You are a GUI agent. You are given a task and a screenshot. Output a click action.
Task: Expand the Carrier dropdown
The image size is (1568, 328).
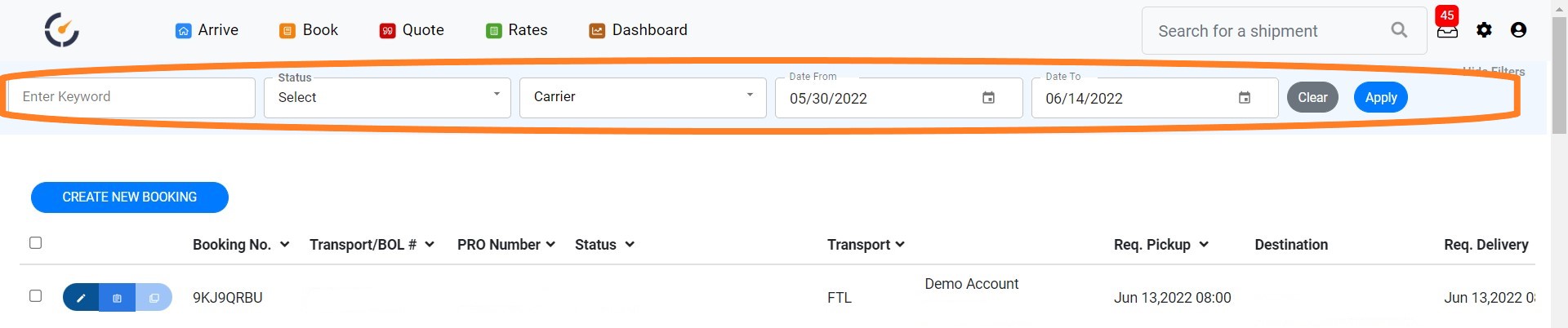(x=643, y=98)
